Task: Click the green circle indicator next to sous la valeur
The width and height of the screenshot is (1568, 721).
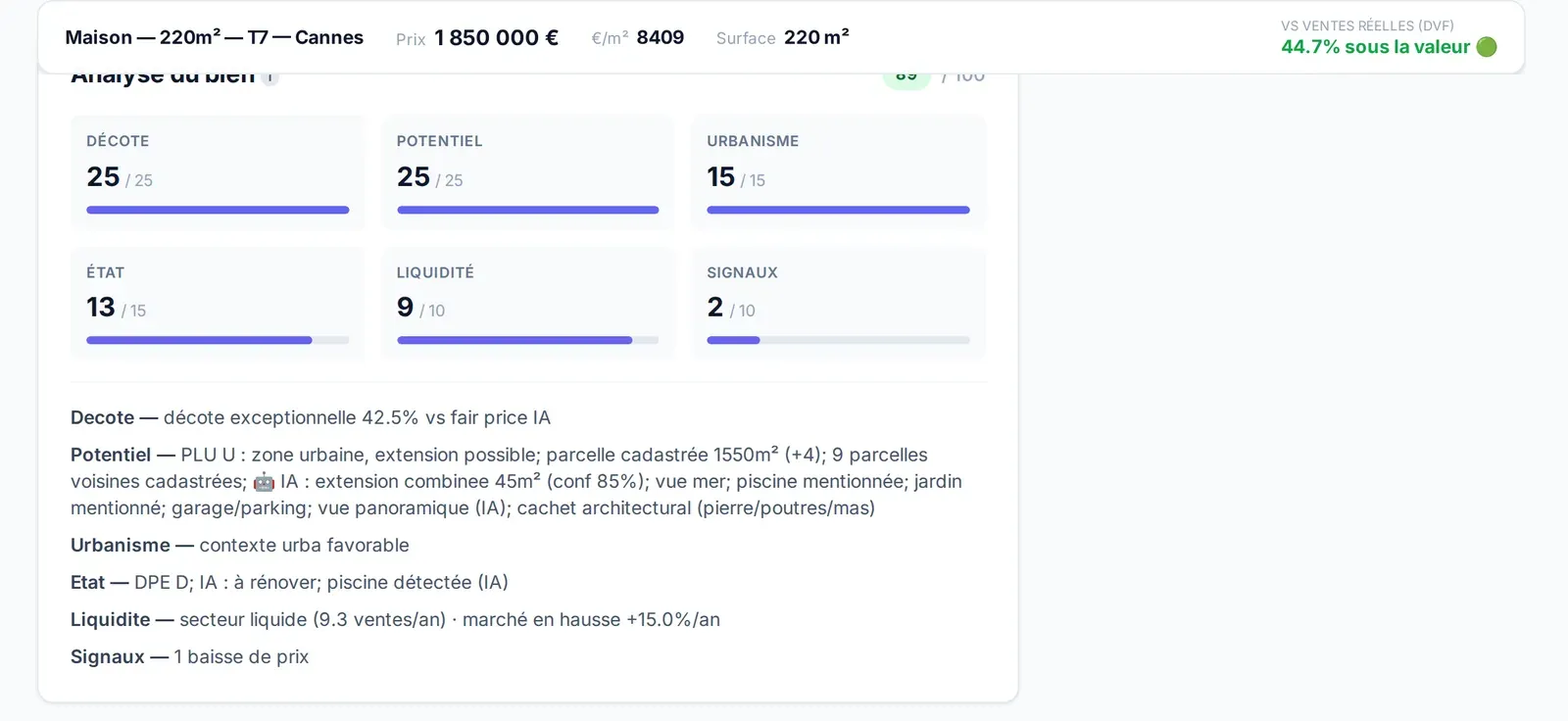Action: pyautogui.click(x=1487, y=47)
